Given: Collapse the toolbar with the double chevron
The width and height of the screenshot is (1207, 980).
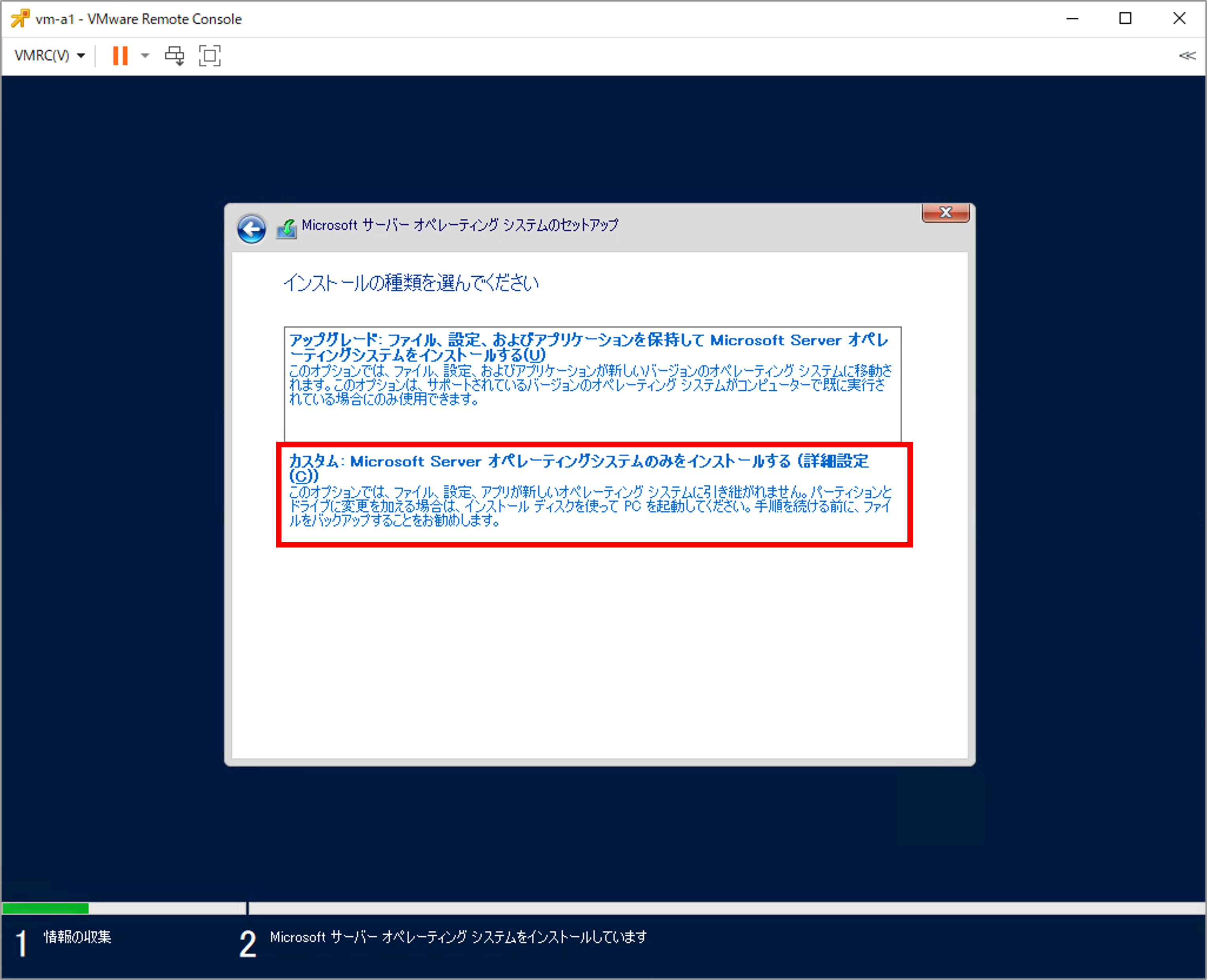Looking at the screenshot, I should coord(1187,55).
